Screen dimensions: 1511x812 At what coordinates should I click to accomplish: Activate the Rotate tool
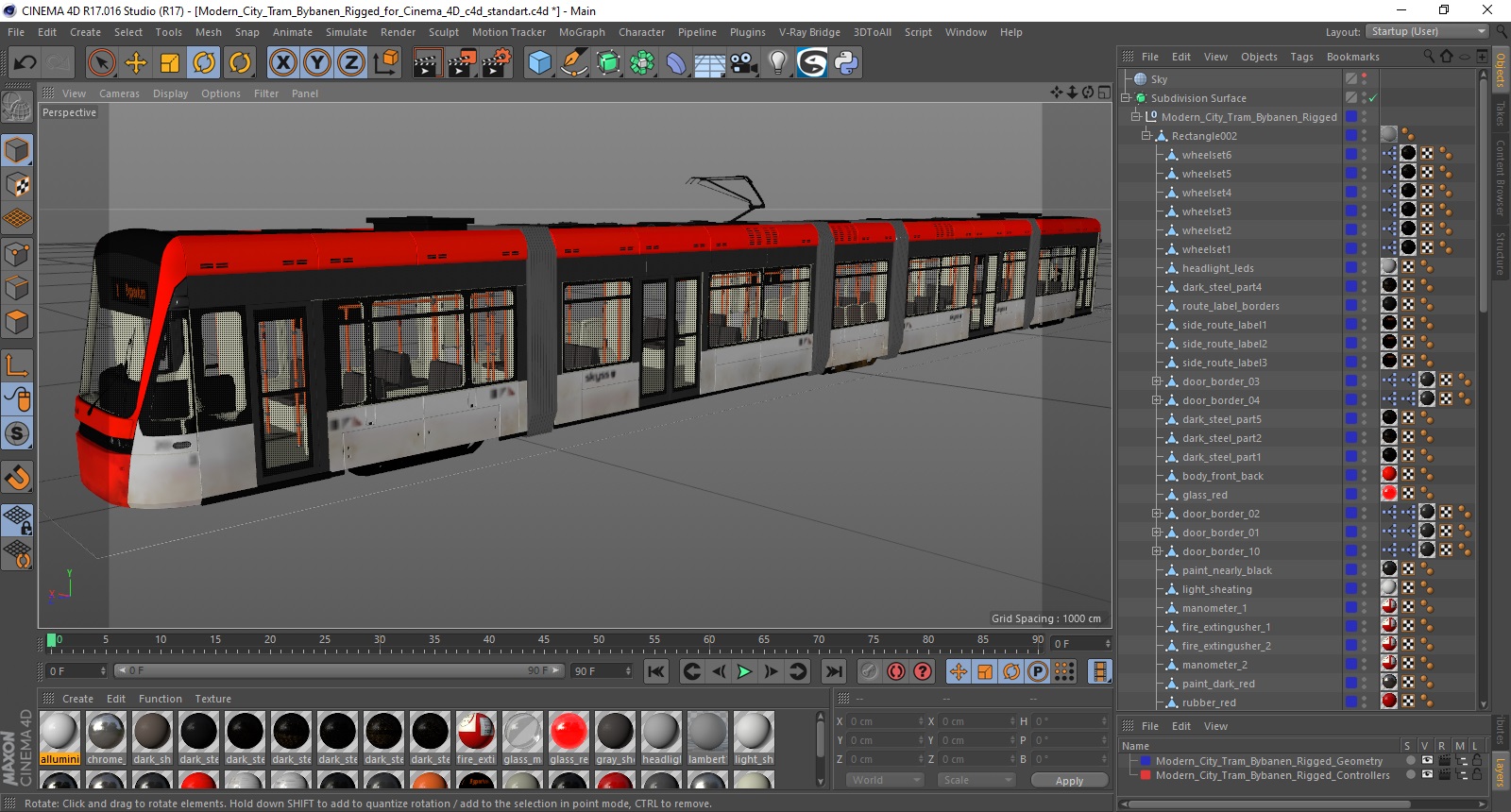[204, 63]
